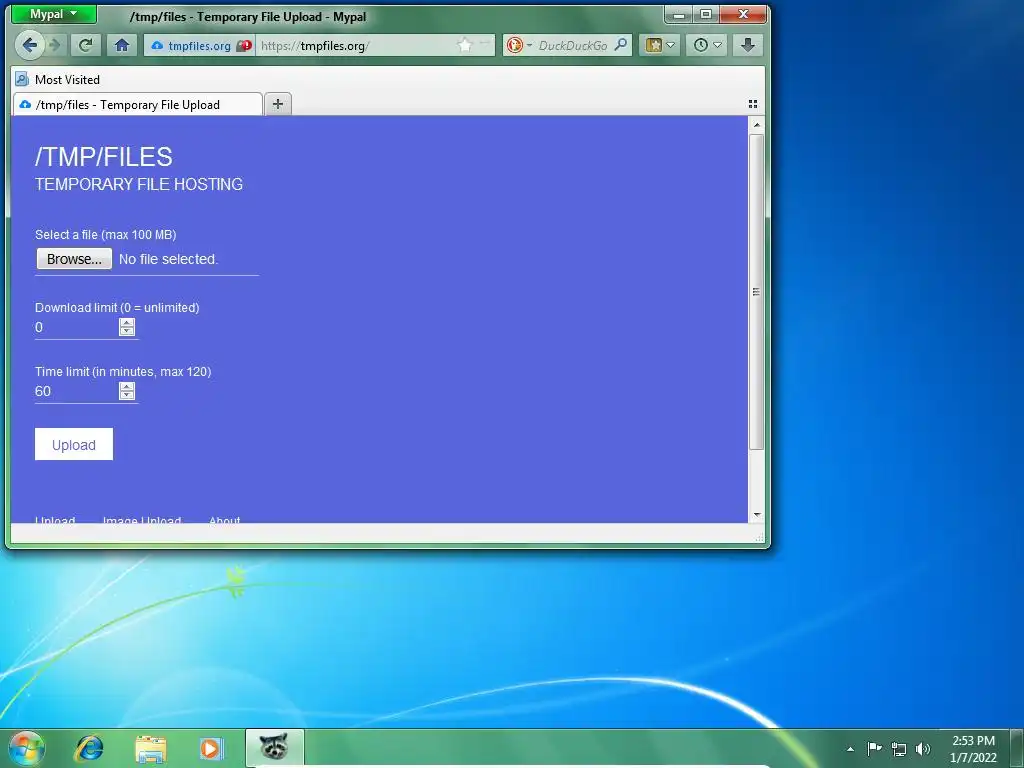Show hidden system tray icons
Screen dimensions: 1024x768
click(x=850, y=749)
